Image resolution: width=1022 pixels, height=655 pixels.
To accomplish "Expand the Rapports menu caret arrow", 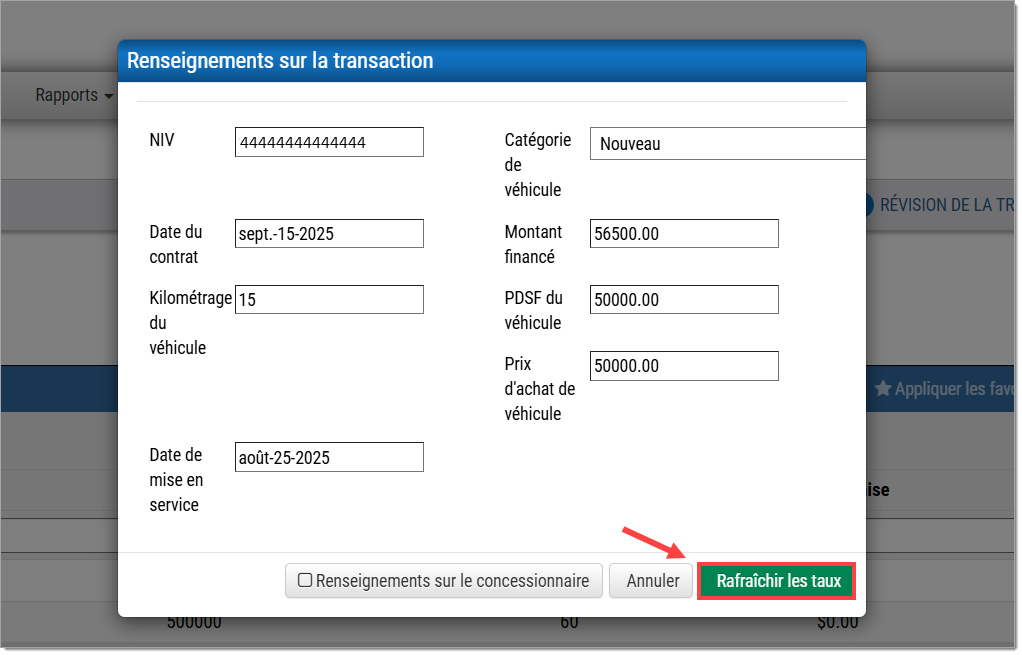I will 108,96.
